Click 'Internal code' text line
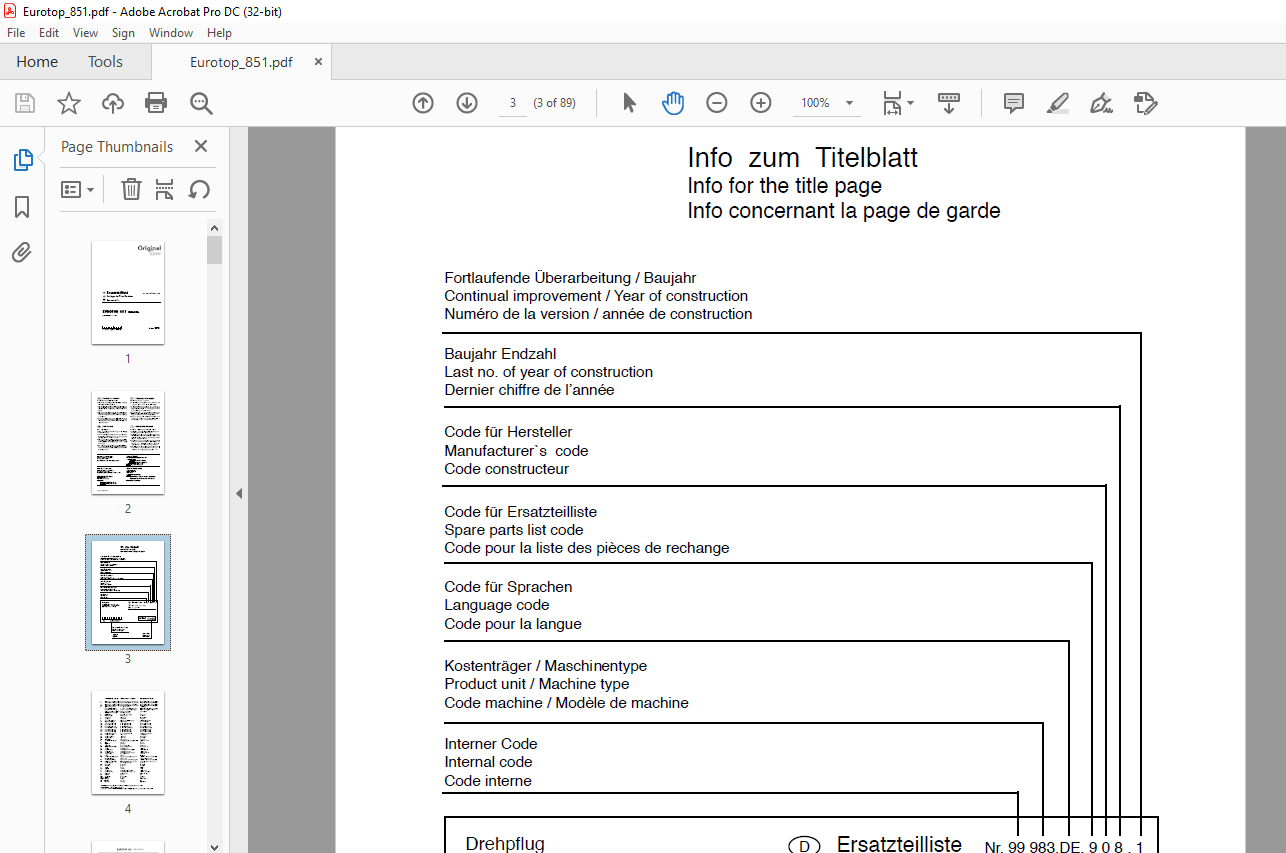Image resolution: width=1286 pixels, height=853 pixels. pos(488,762)
